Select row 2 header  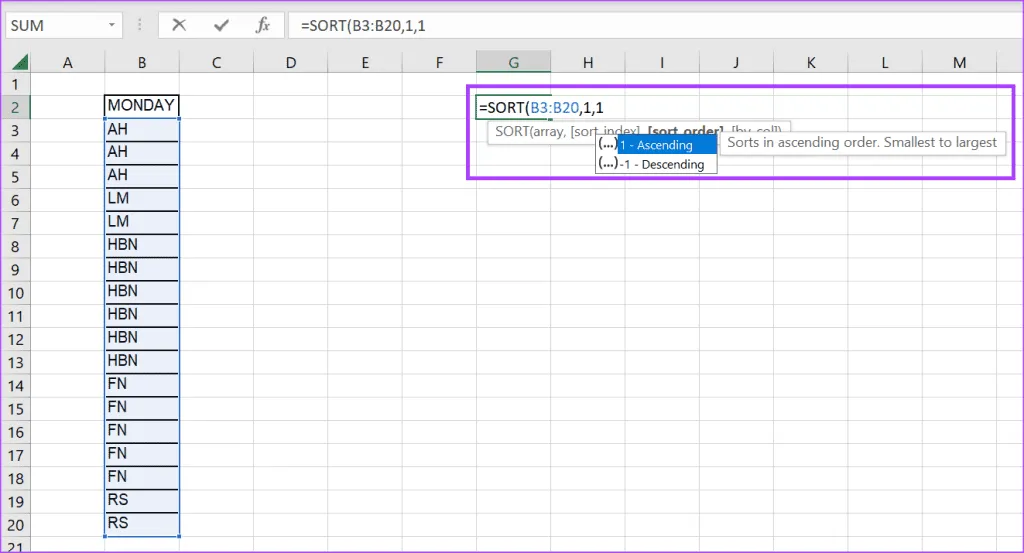pyautogui.click(x=16, y=106)
